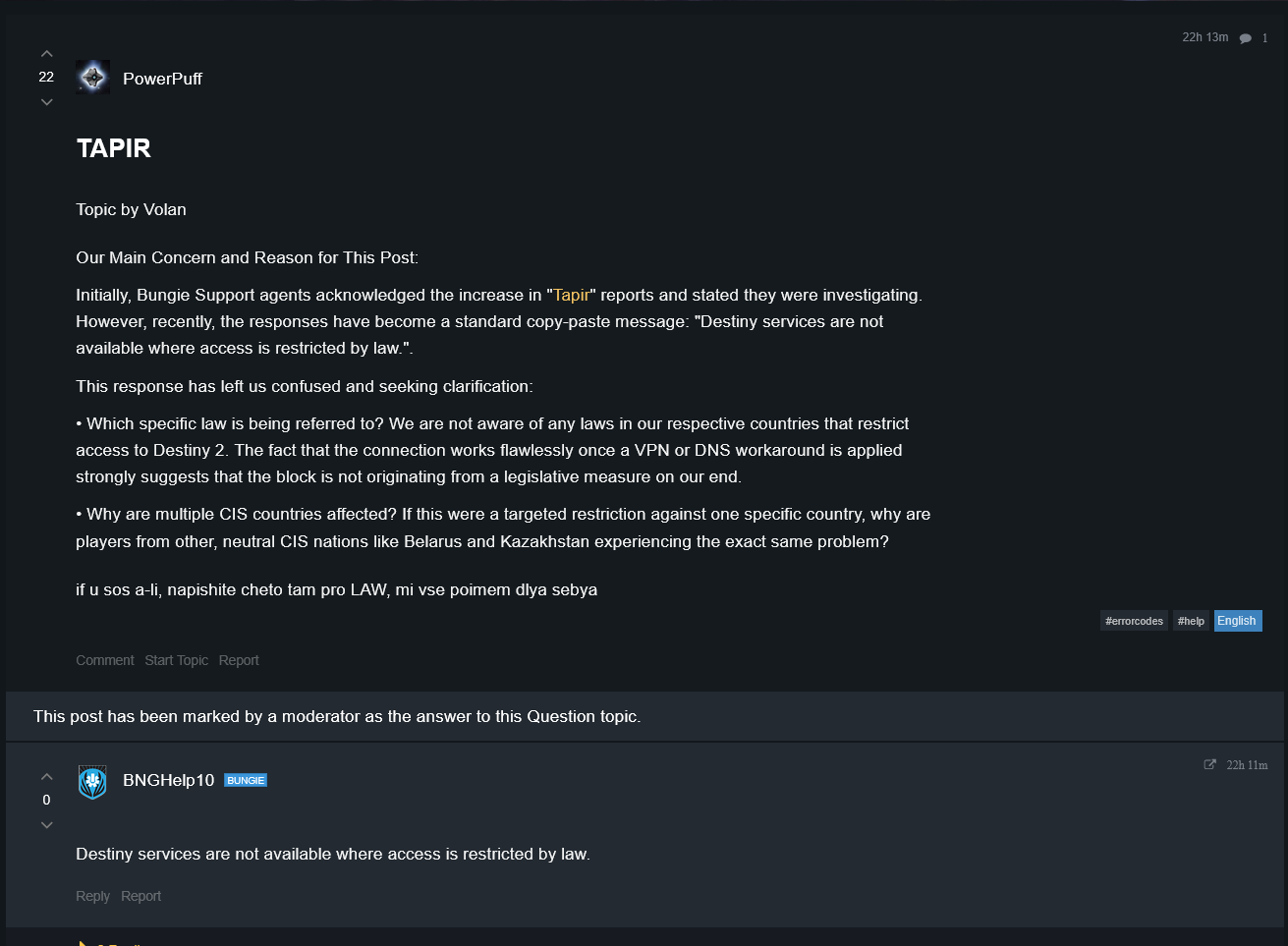Downvote the BNGHelp10 answer
Image resolution: width=1288 pixels, height=946 pixels.
coord(46,825)
